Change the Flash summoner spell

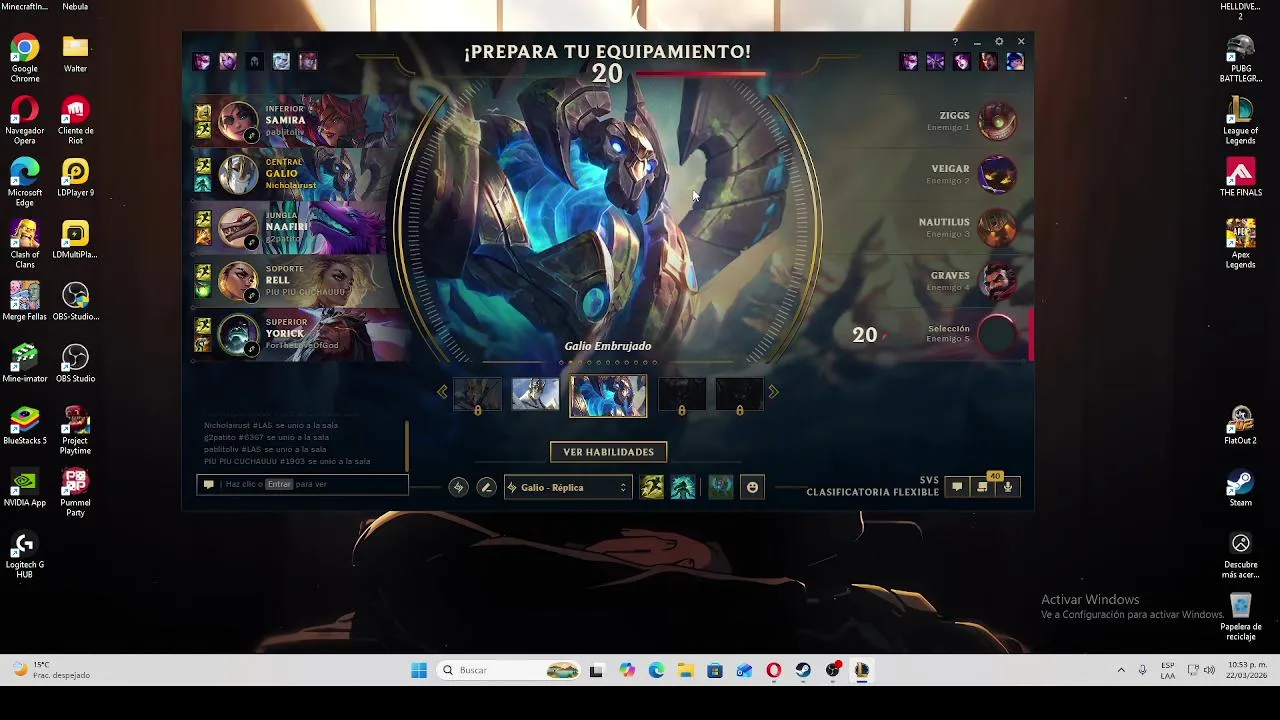click(x=652, y=487)
